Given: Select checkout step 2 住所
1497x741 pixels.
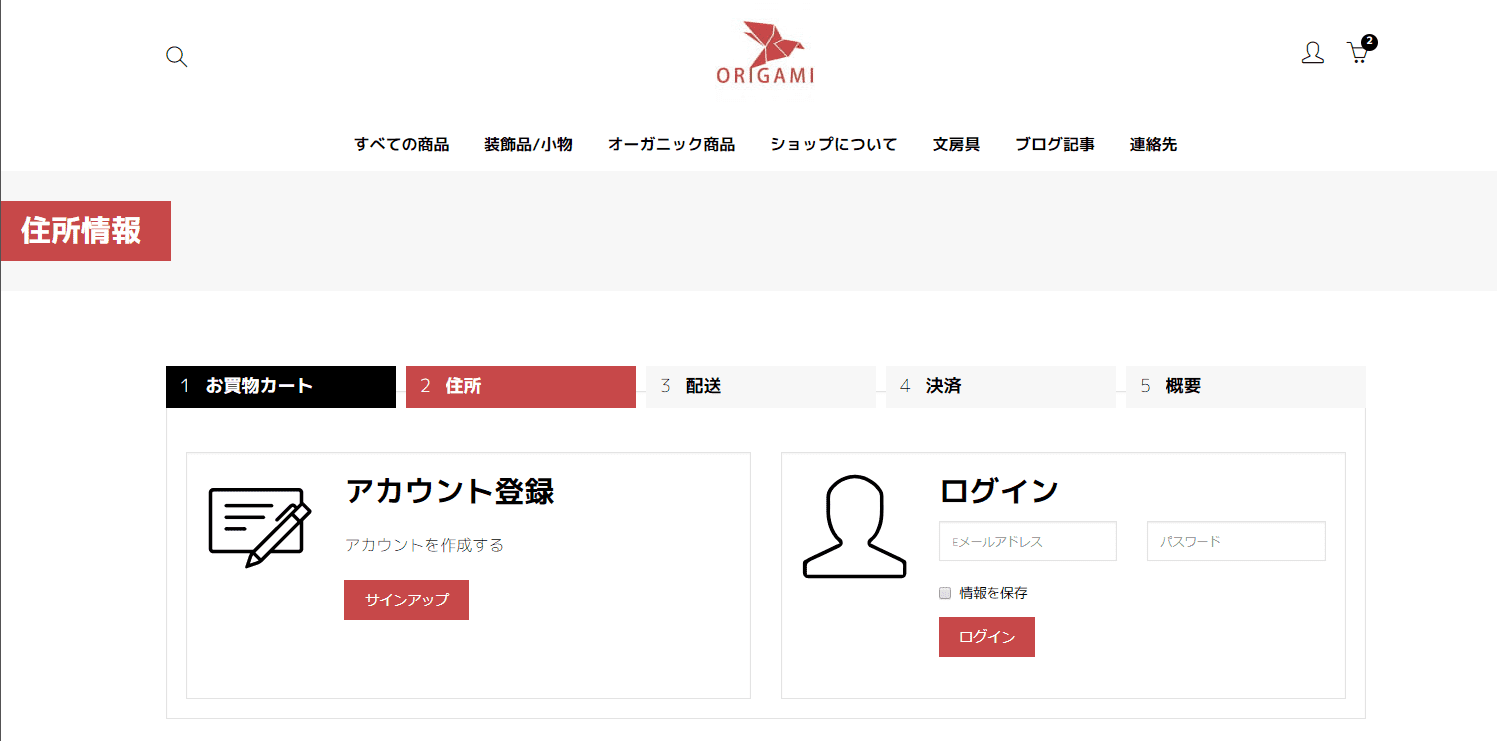Looking at the screenshot, I should tap(521, 387).
